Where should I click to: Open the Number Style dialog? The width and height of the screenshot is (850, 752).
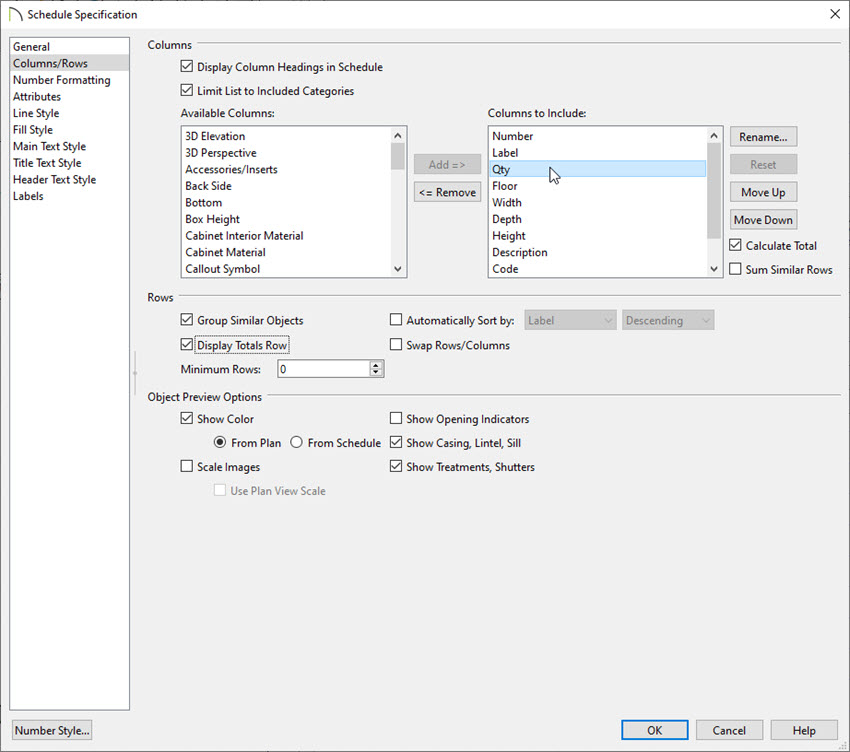51,730
